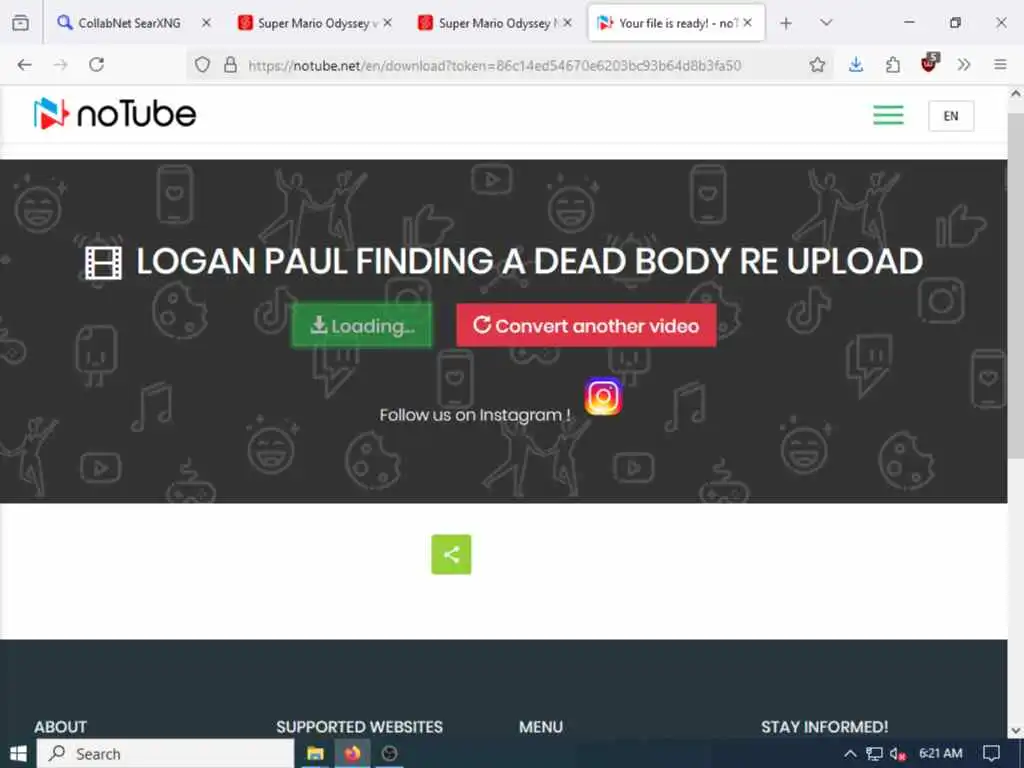
Task: Show hidden system tray icons
Action: 850,754
